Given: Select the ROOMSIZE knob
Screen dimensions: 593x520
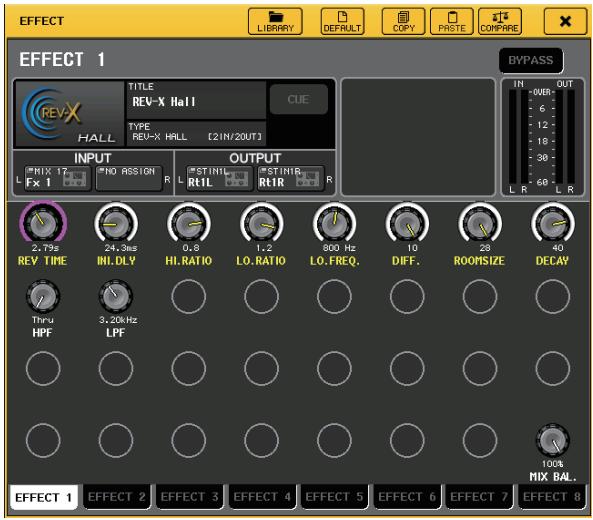Looking at the screenshot, I should [480, 223].
